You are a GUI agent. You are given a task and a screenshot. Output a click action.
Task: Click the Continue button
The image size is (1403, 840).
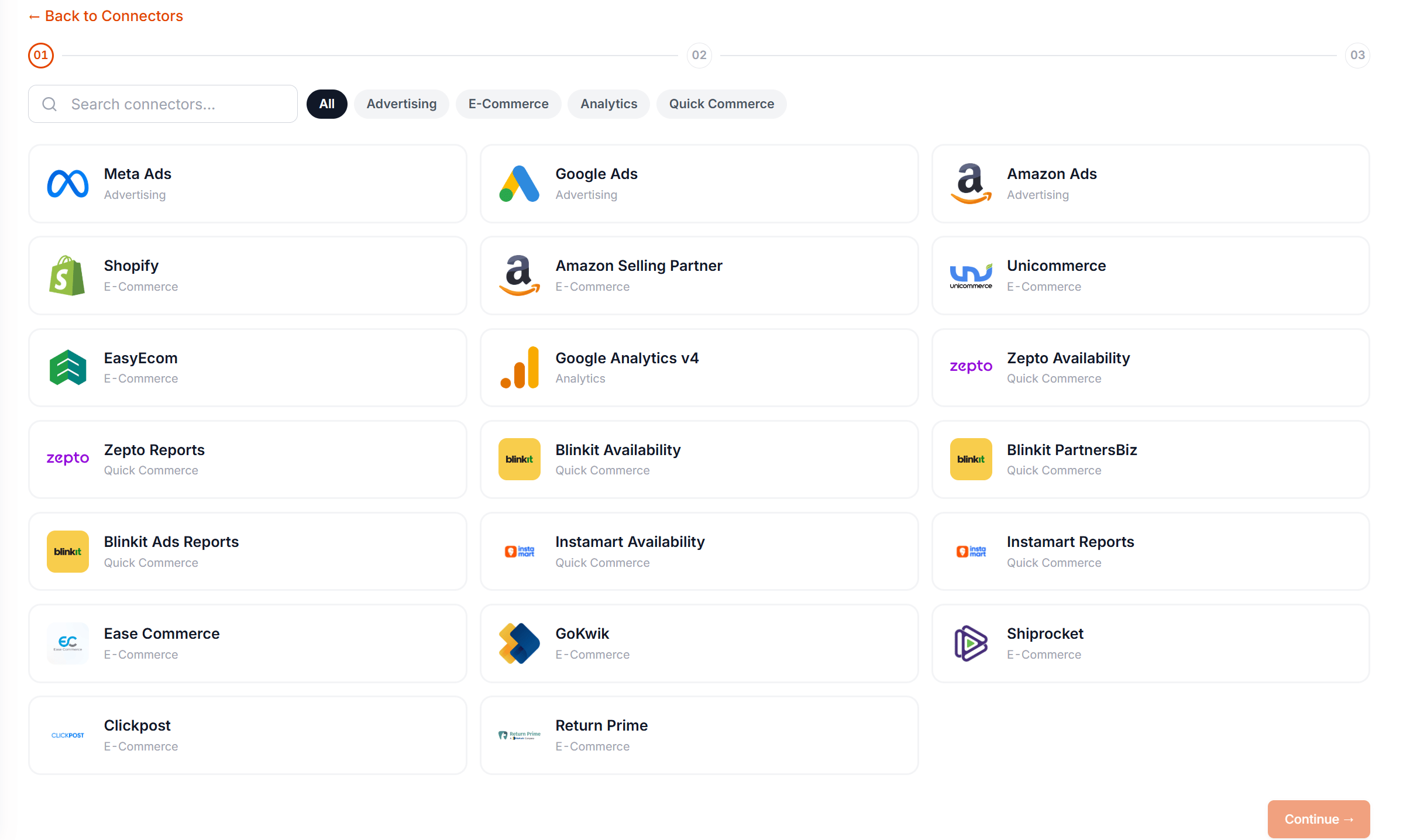coord(1319,819)
